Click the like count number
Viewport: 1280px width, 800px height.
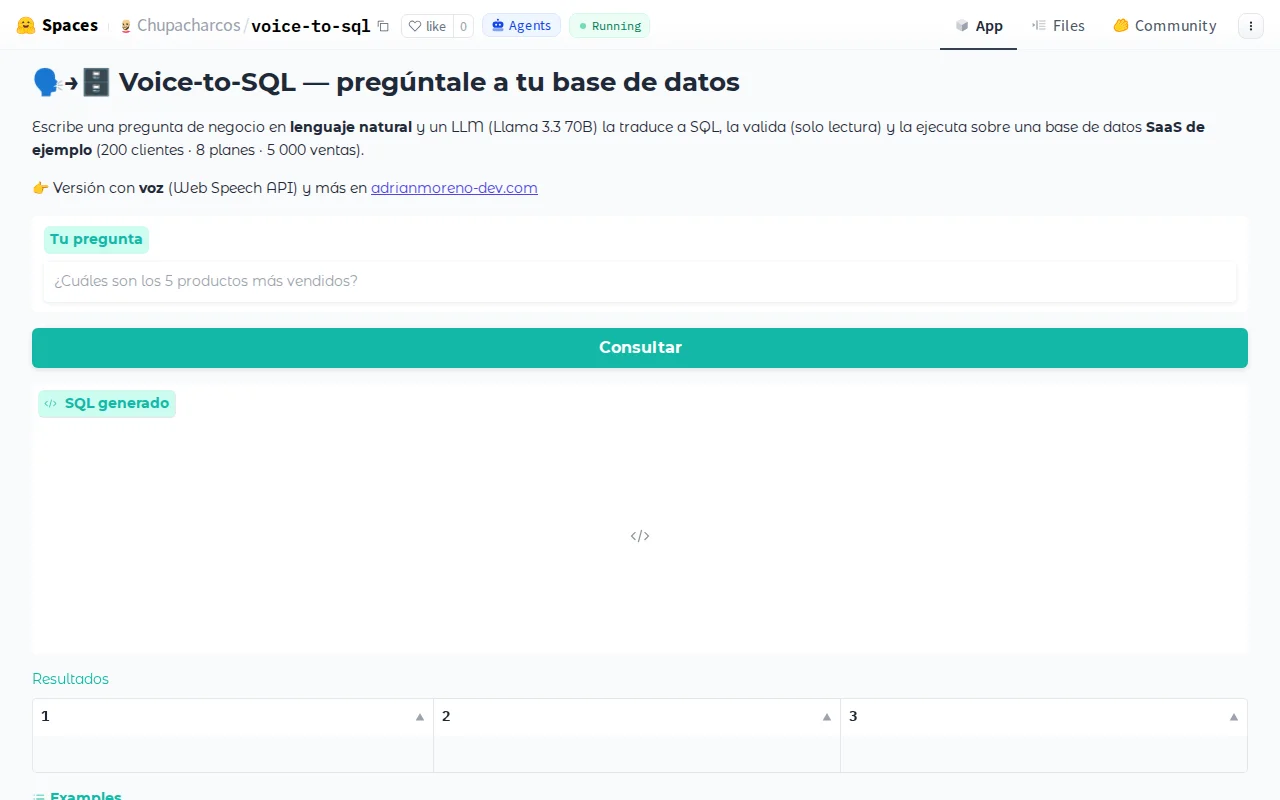(x=463, y=26)
